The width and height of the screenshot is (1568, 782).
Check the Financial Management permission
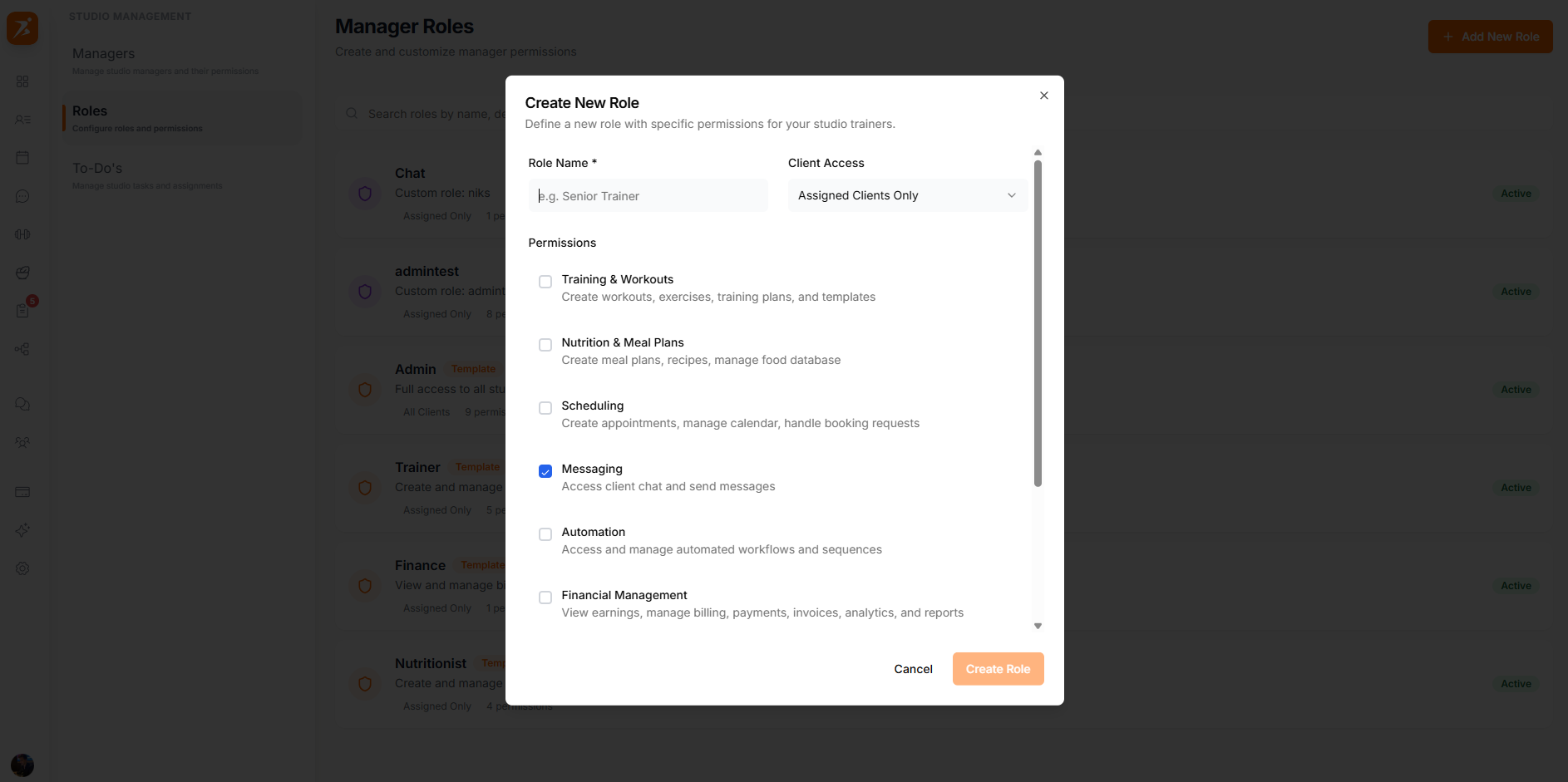(x=545, y=598)
